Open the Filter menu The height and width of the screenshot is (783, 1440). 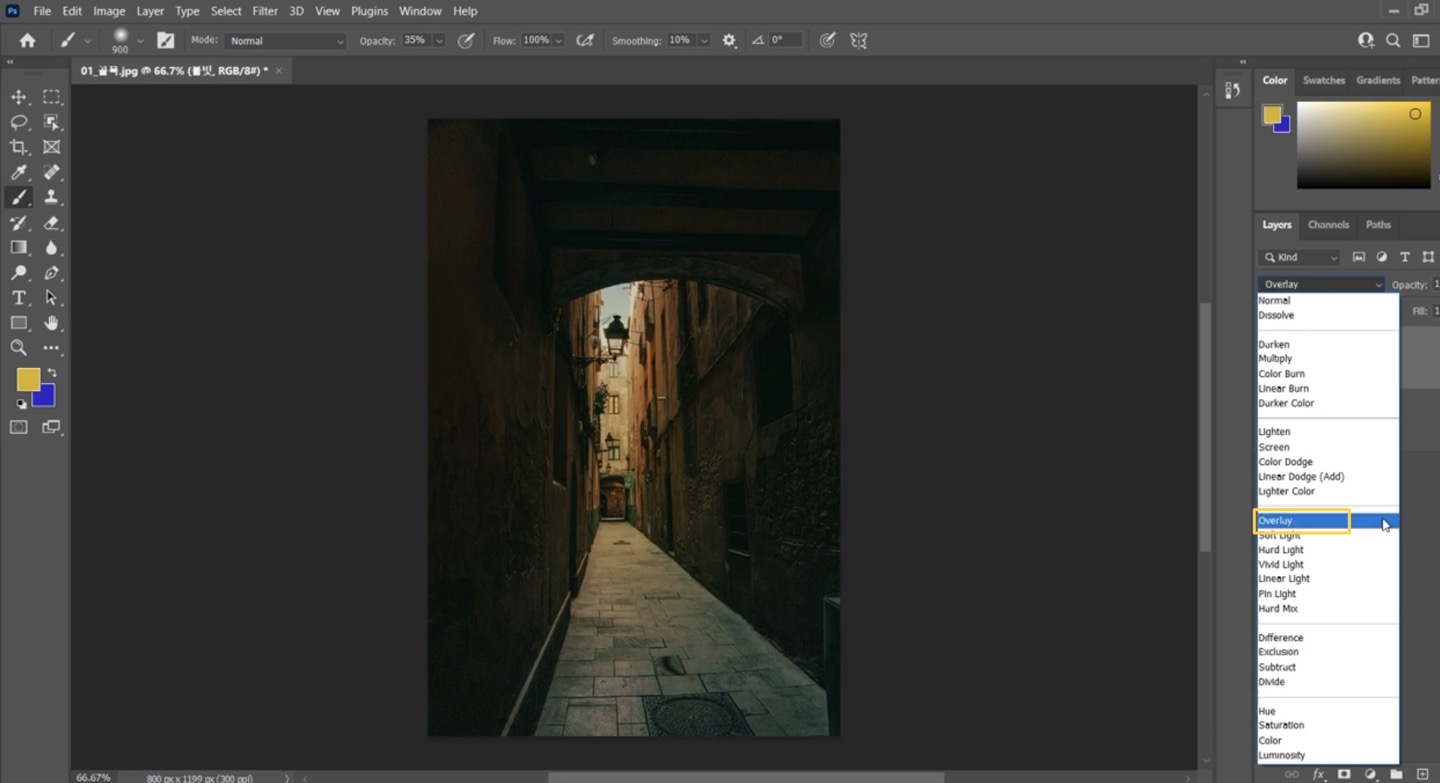[x=265, y=11]
